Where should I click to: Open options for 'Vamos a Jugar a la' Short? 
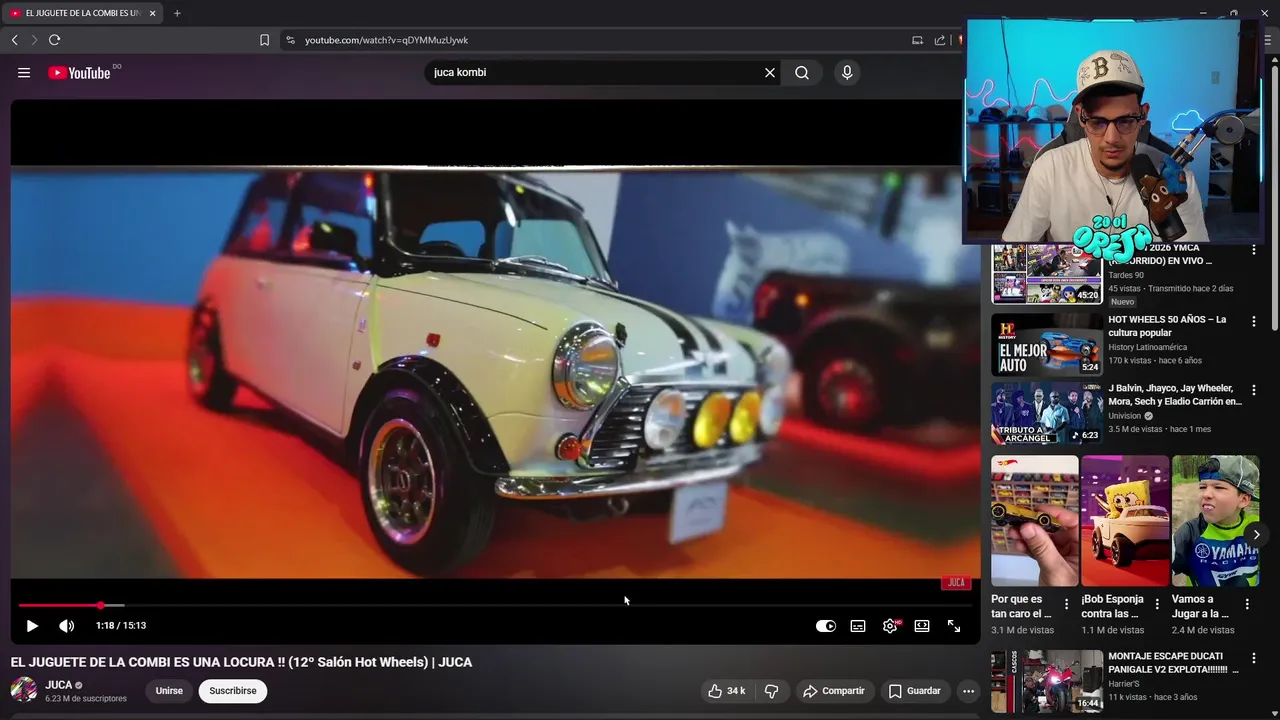pos(1247,604)
